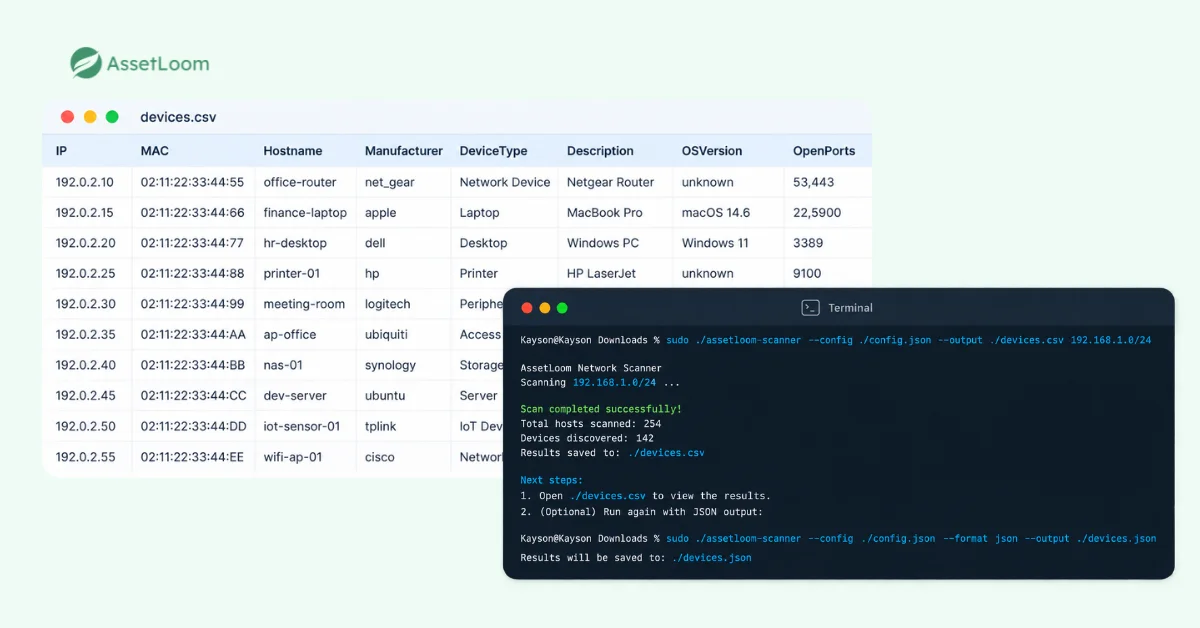
Task: Maximize devices.csv window with green button
Action: [112, 117]
